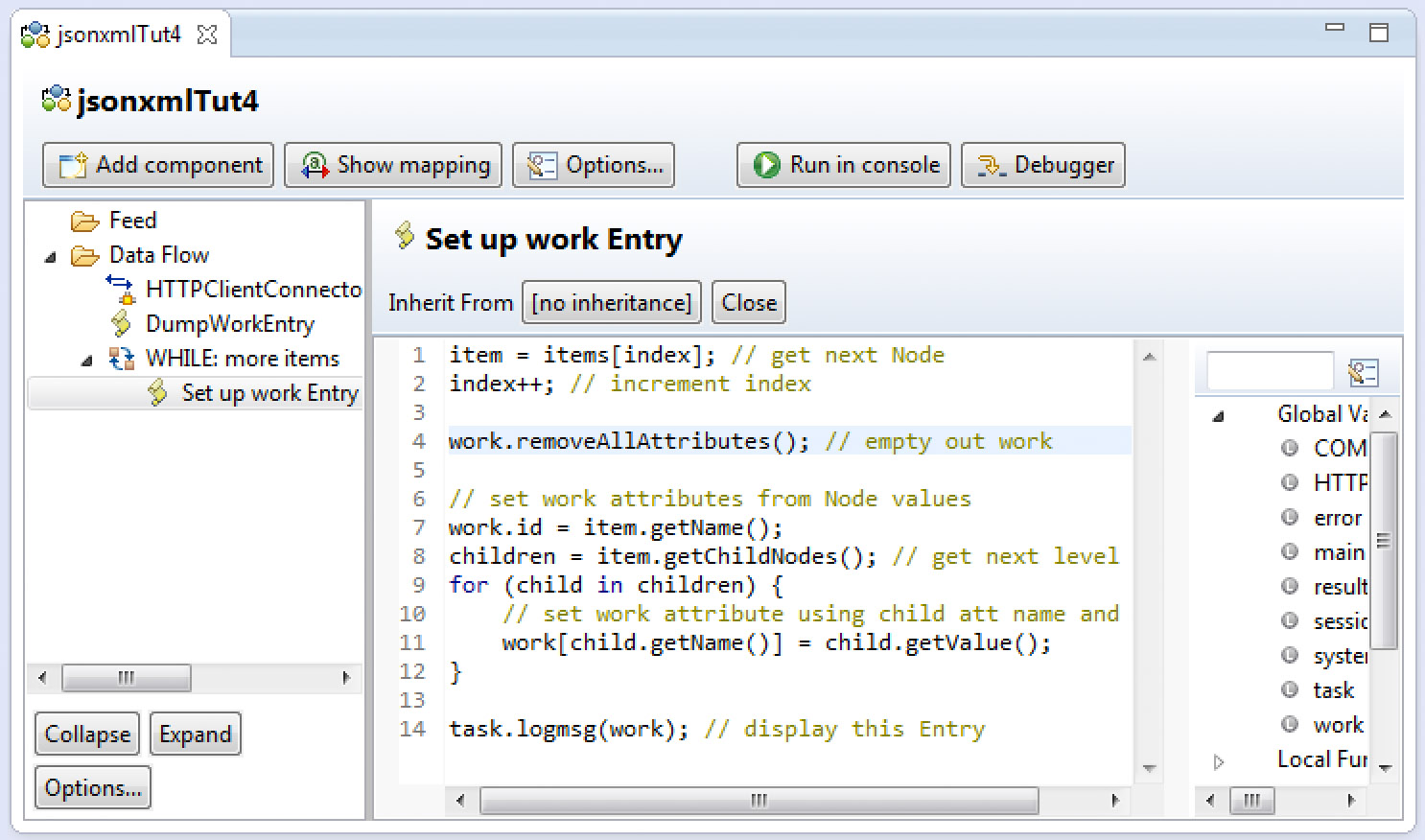The height and width of the screenshot is (840, 1425).
Task: Click the jsonxmlTut4 icon above the toolbar
Action: (x=55, y=98)
